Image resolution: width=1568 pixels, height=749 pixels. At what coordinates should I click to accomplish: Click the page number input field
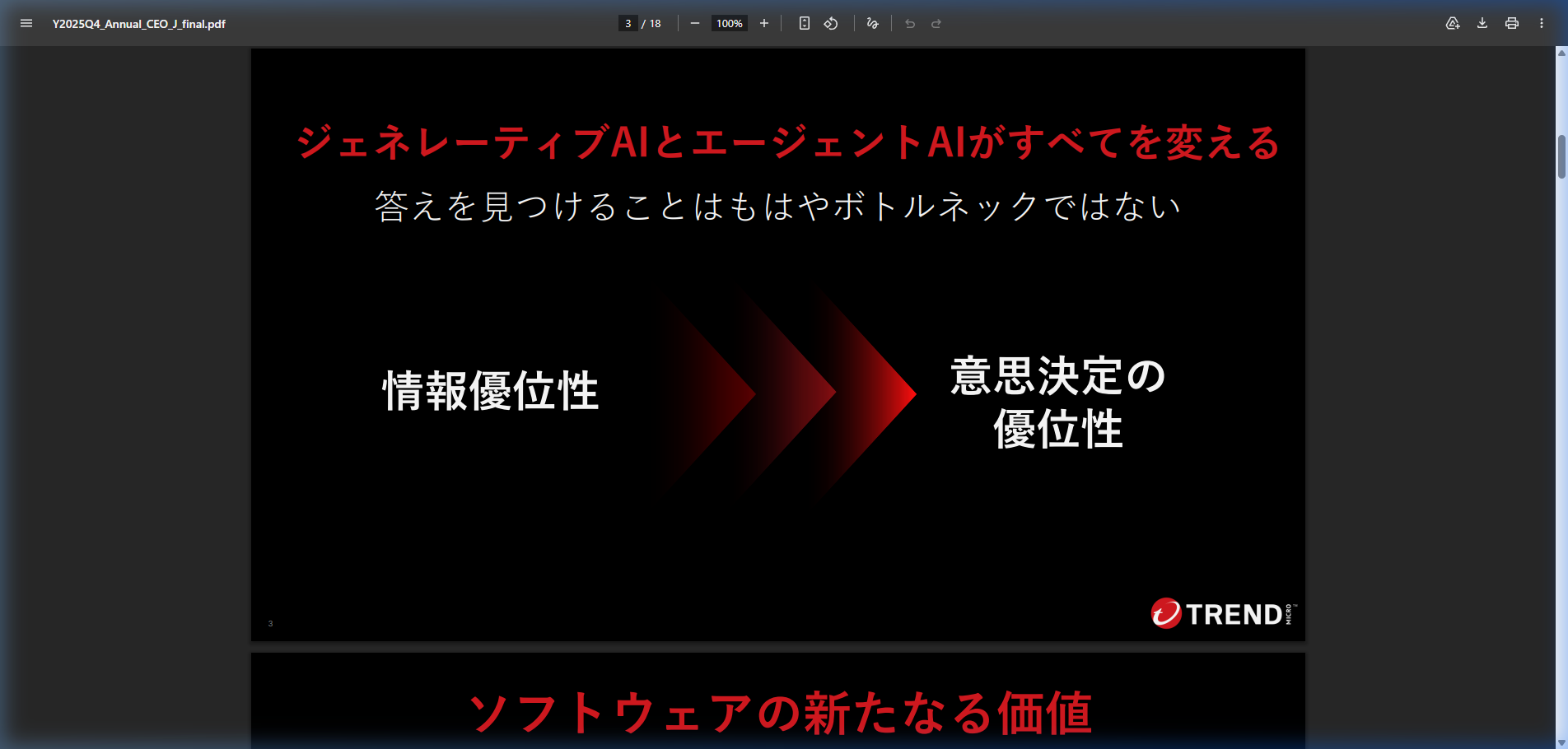[x=628, y=23]
